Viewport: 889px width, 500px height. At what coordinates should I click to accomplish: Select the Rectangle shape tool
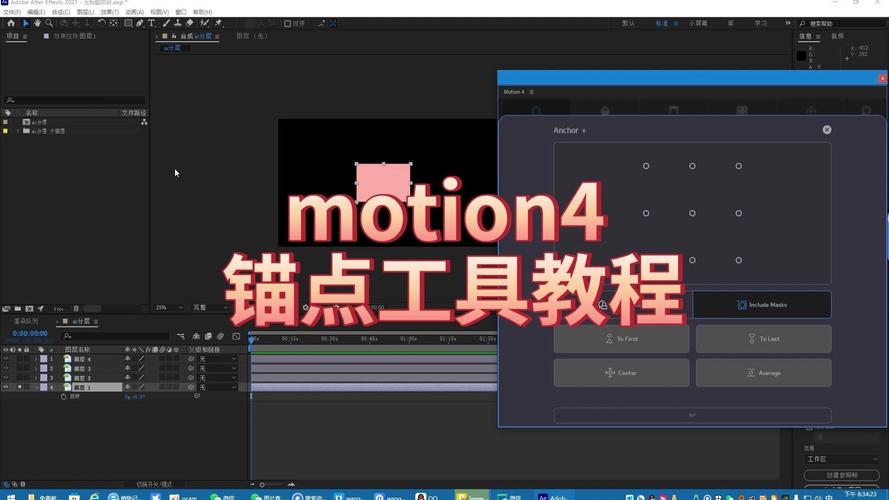point(128,23)
